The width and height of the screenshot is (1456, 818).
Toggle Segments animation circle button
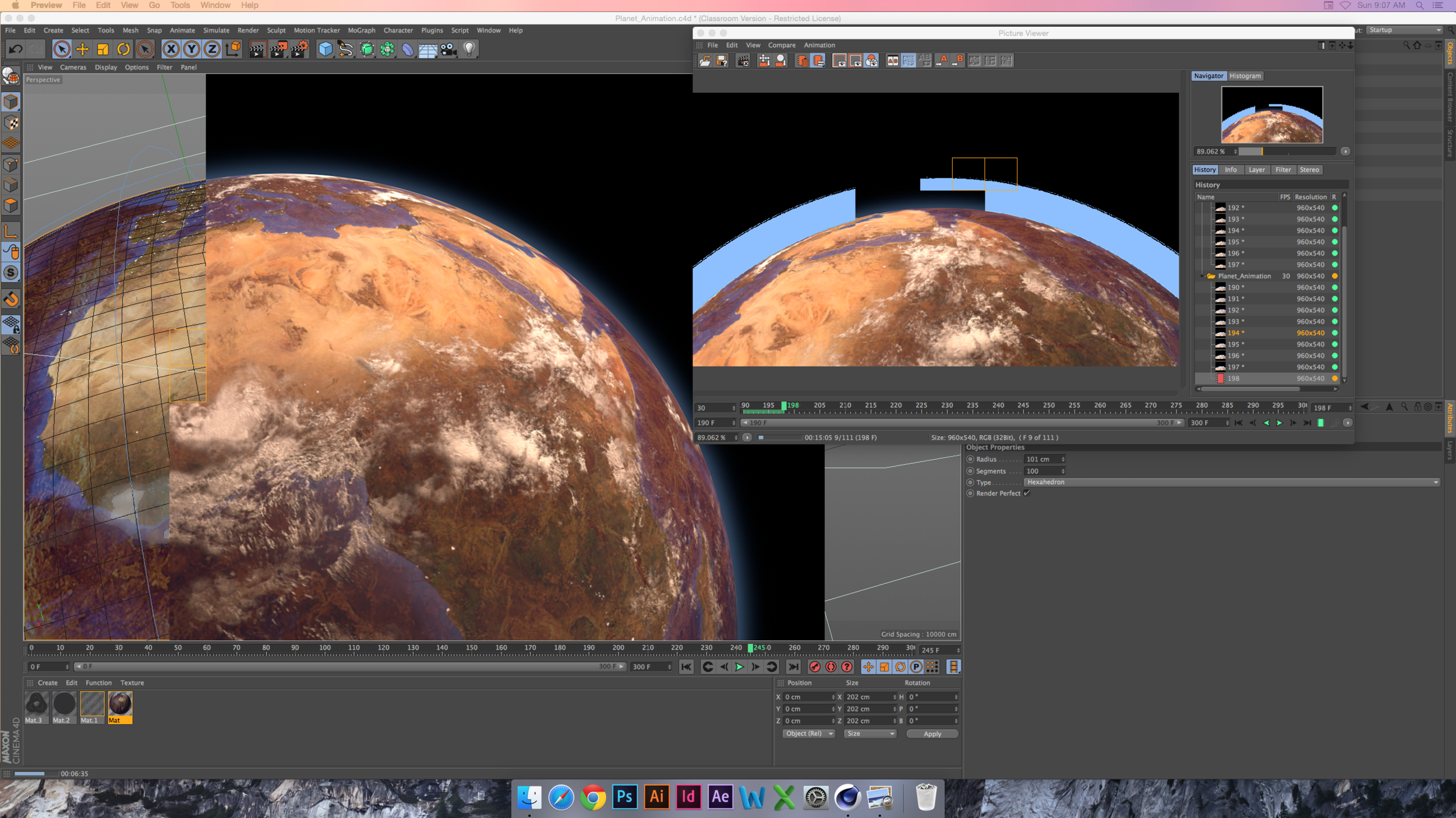pos(970,471)
